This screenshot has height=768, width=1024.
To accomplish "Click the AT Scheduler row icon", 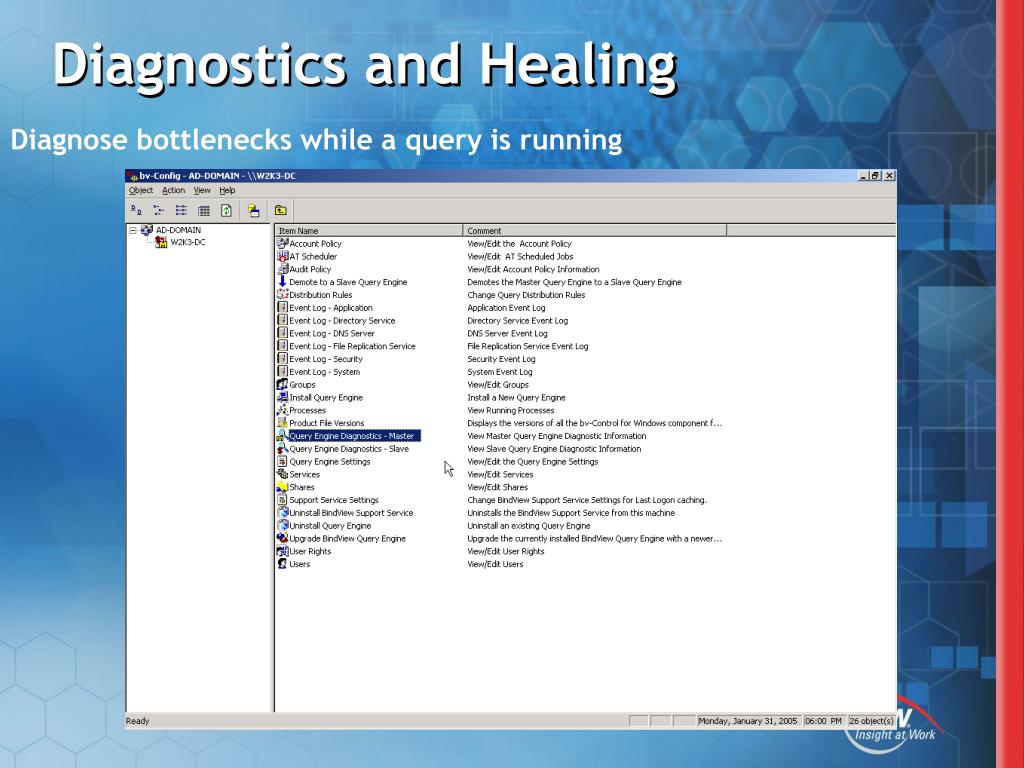I will (x=282, y=256).
